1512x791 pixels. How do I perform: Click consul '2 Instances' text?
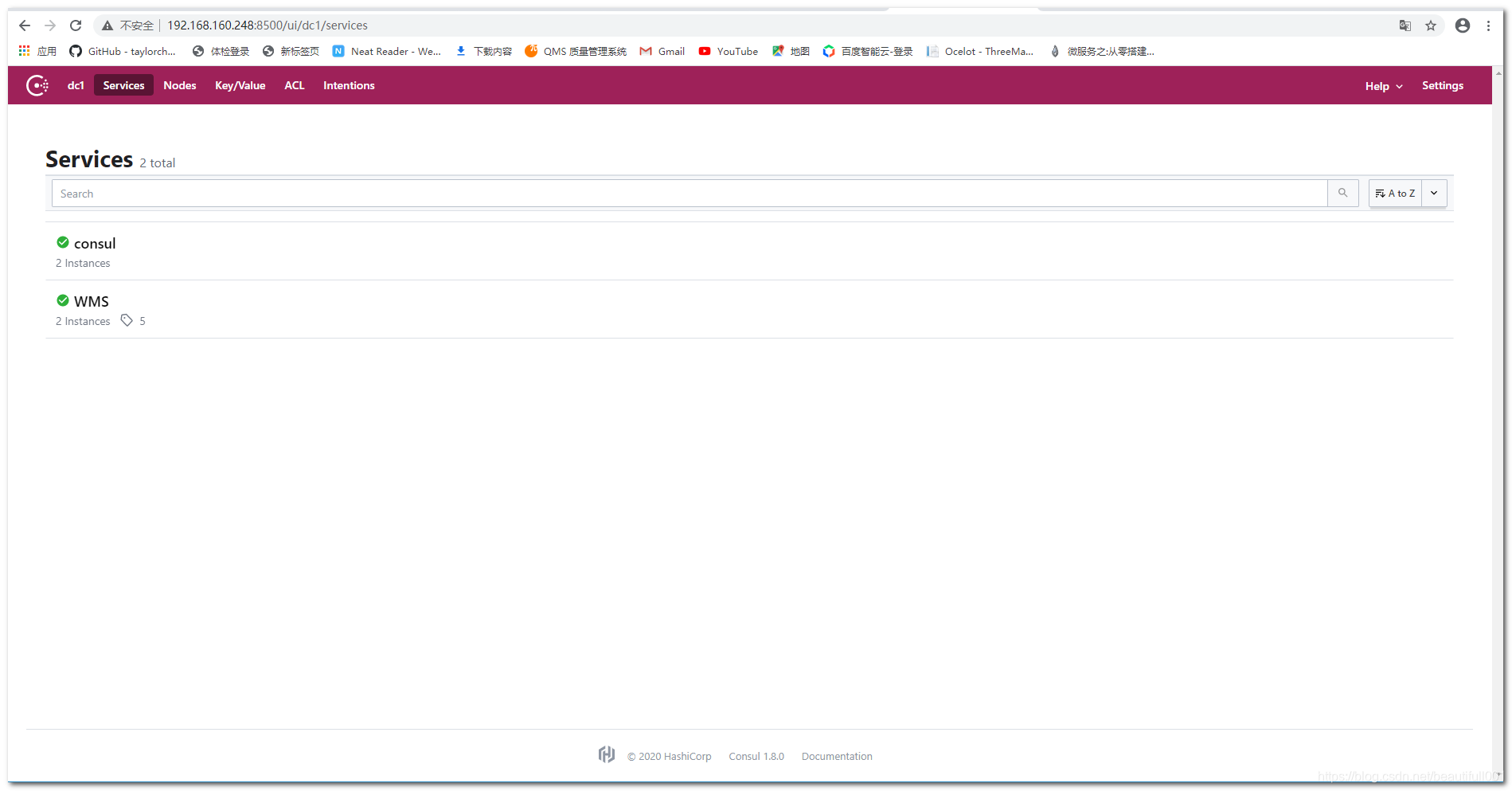83,263
